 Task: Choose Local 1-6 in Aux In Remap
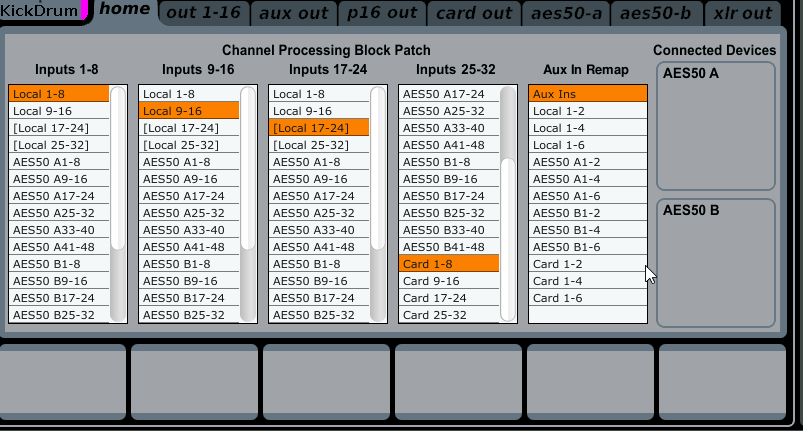pos(588,145)
